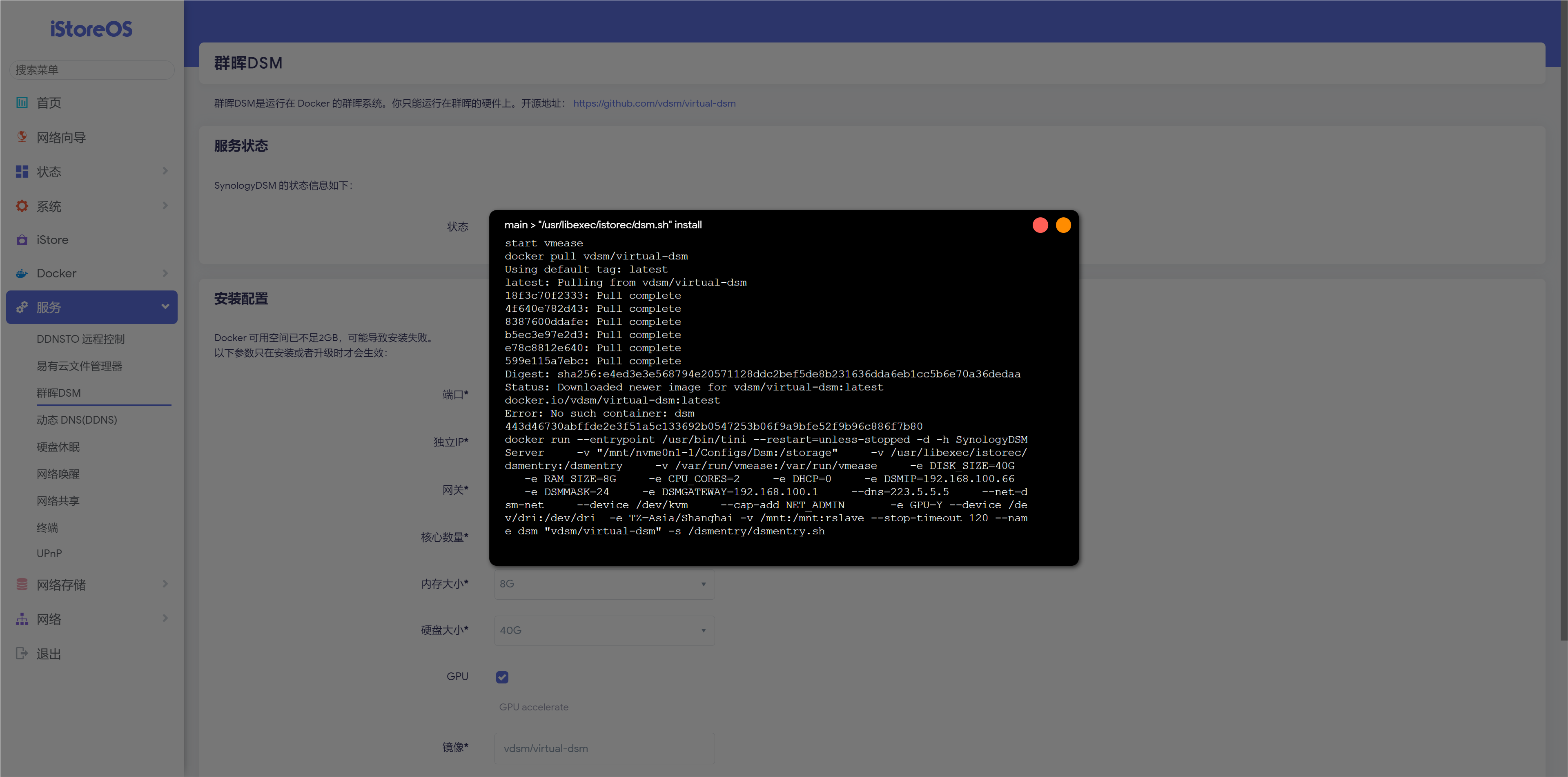Image resolution: width=1568 pixels, height=777 pixels.
Task: Click the iStore bag icon
Action: (22, 239)
